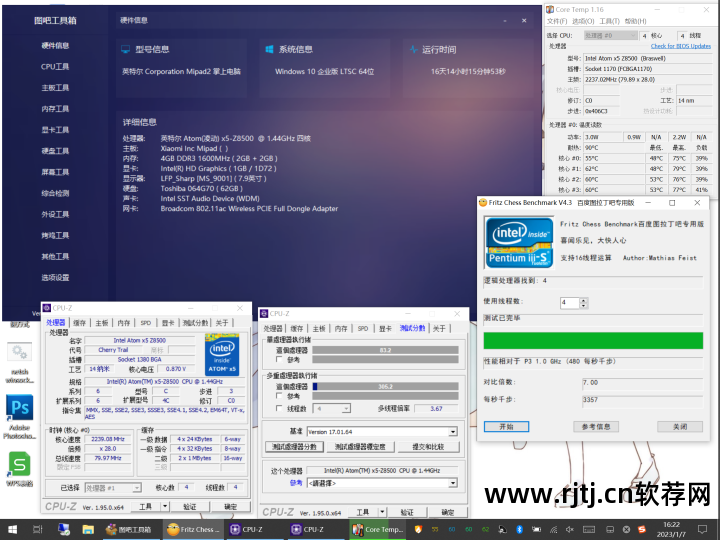Adjust Fritz Chess 使用线程数 stepper arrows
720x540 pixels.
[x=583, y=303]
